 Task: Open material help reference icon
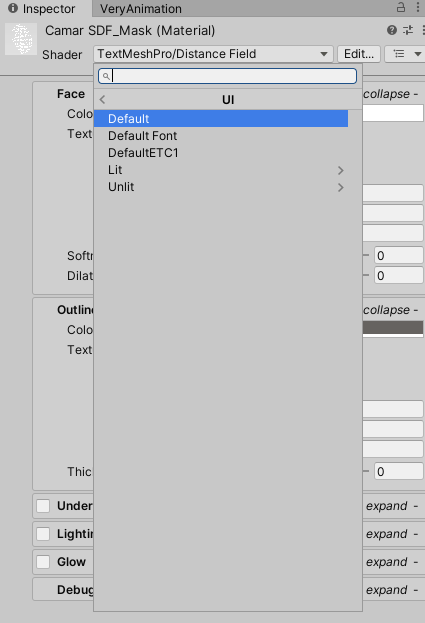pyautogui.click(x=392, y=30)
